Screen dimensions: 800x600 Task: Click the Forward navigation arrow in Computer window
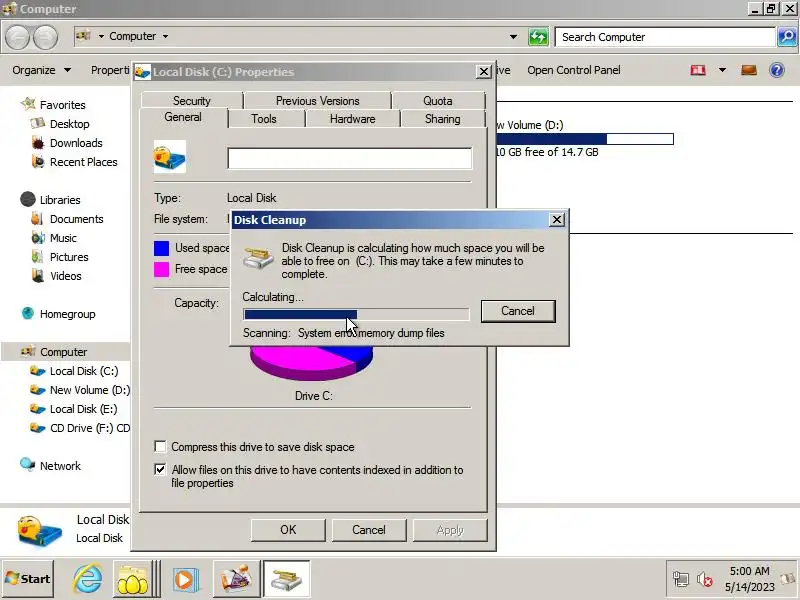tap(45, 37)
